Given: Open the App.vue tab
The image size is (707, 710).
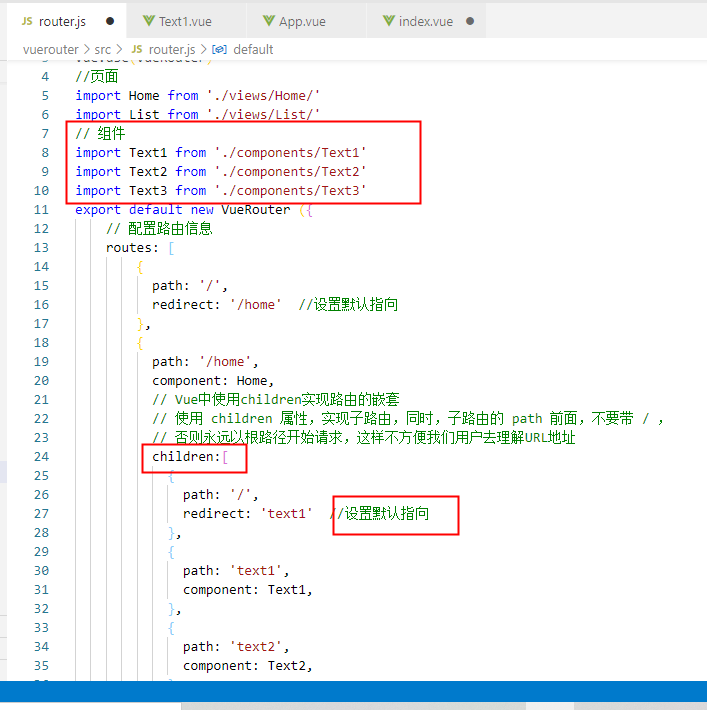Looking at the screenshot, I should point(306,21).
